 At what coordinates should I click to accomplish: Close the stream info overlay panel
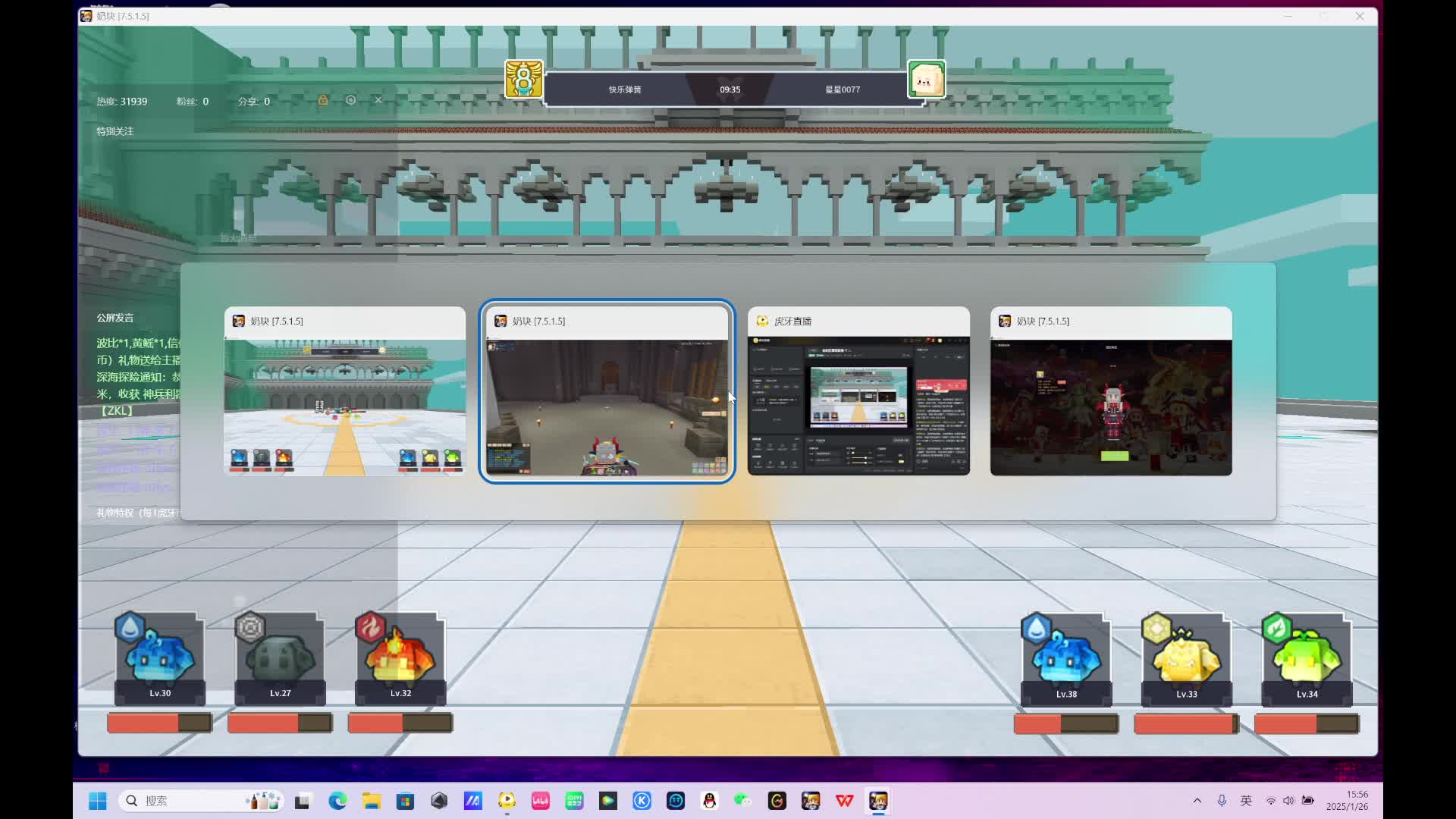click(378, 100)
